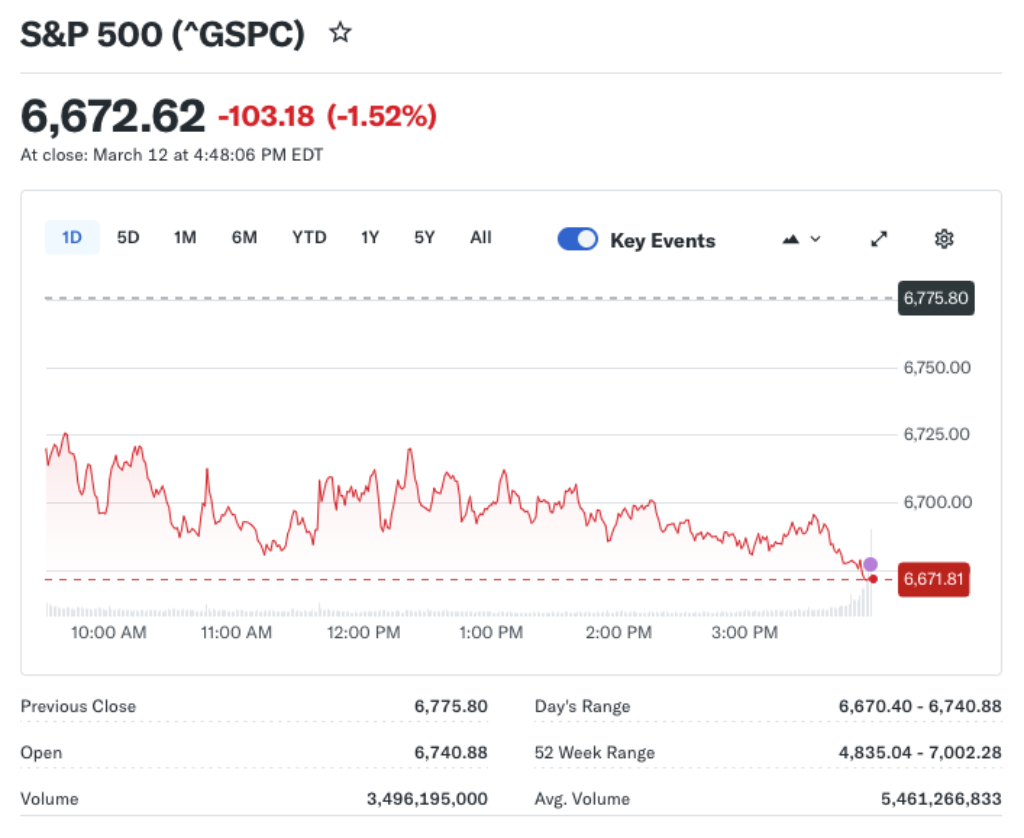This screenshot has width=1024, height=838.
Task: Disable the Key Events toggle
Action: [x=577, y=239]
